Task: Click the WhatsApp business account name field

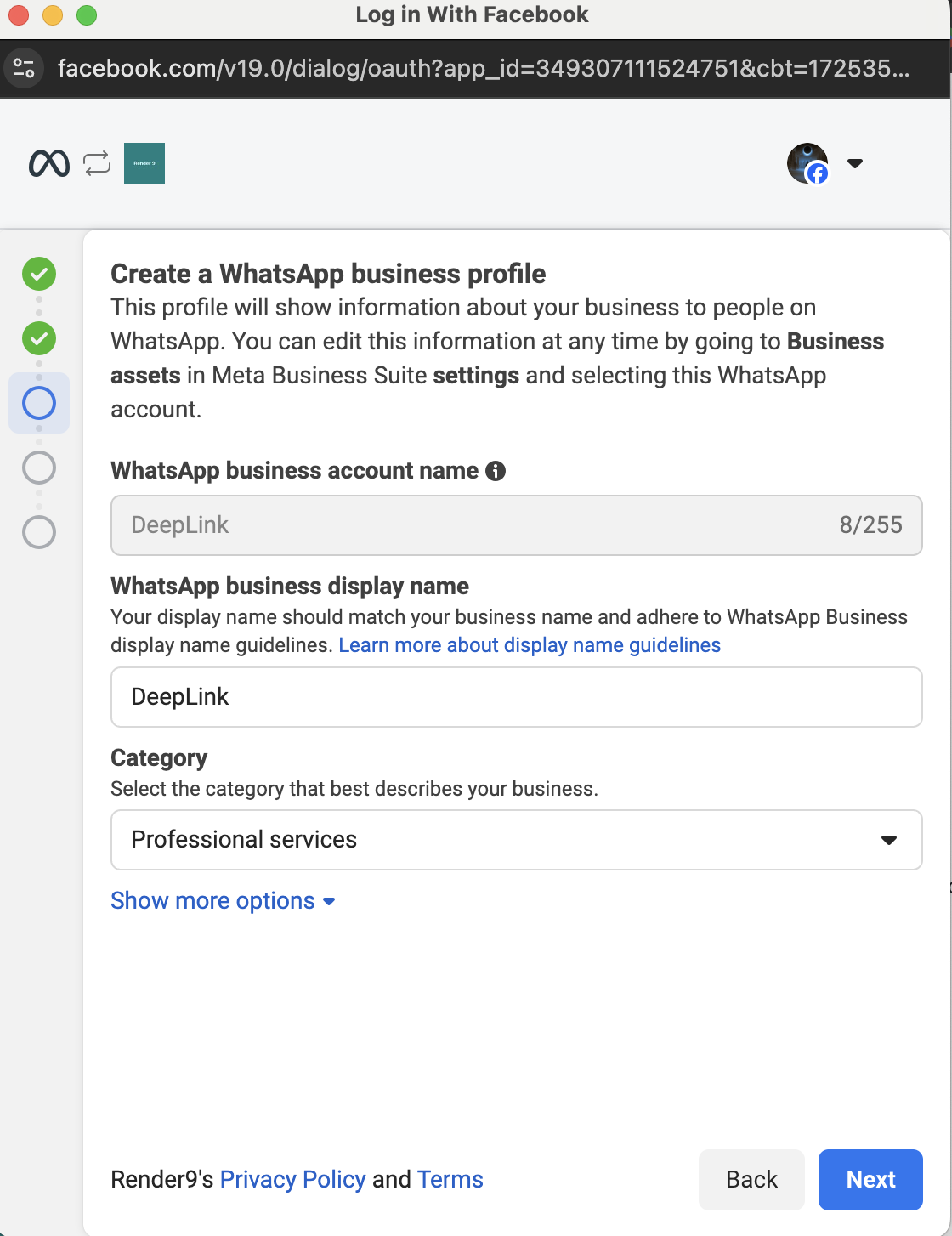Action: [517, 525]
